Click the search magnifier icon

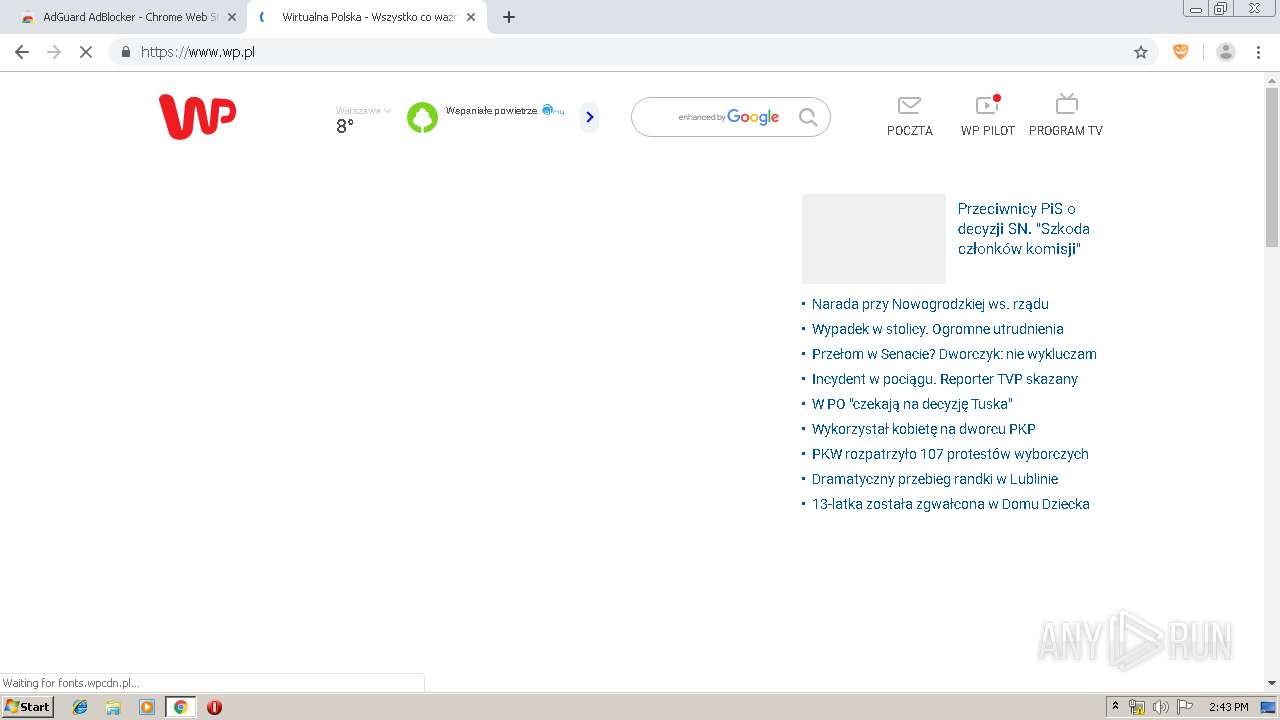click(x=808, y=117)
